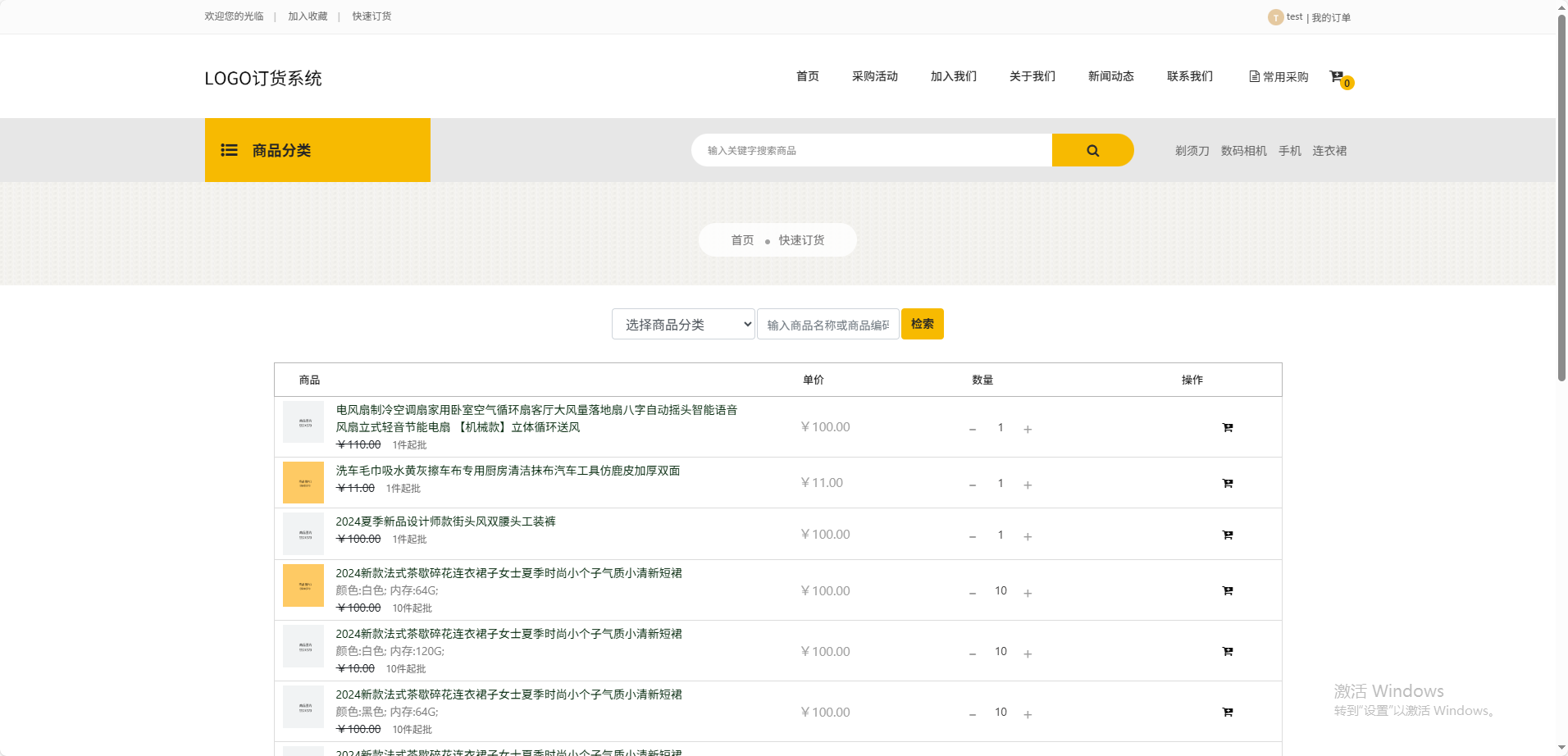Add the car wash towel to cart
1568x756 pixels.
pos(1227,483)
